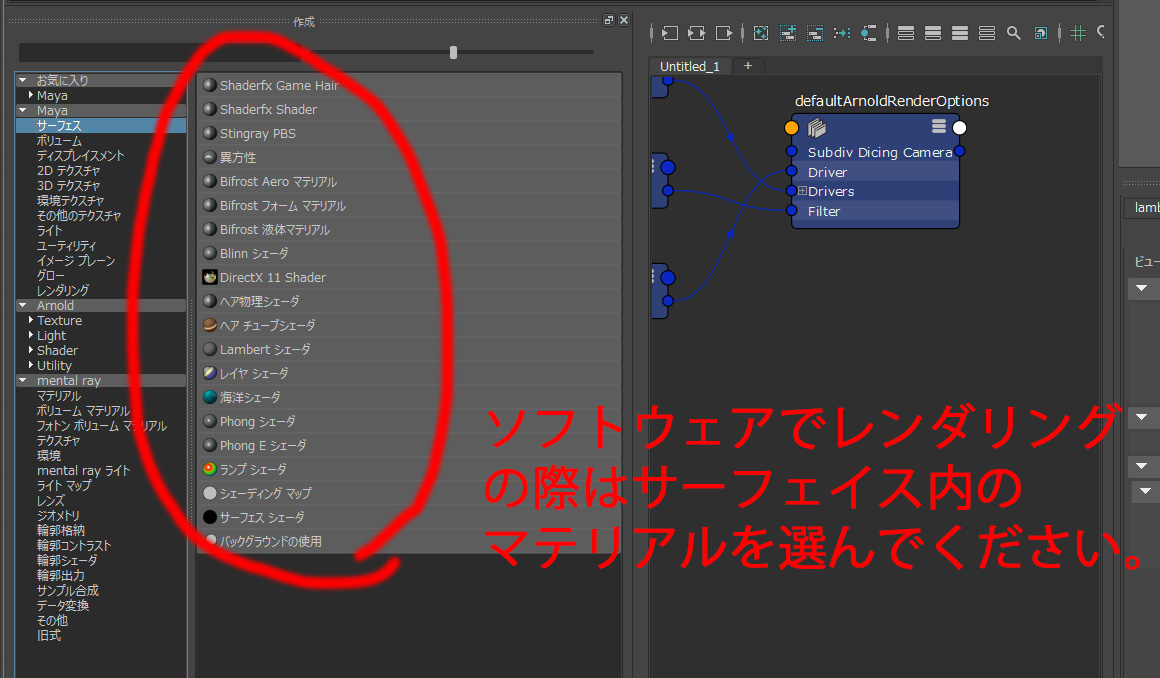
Task: Create a DirectX 11 Shader
Action: click(x=409, y=278)
